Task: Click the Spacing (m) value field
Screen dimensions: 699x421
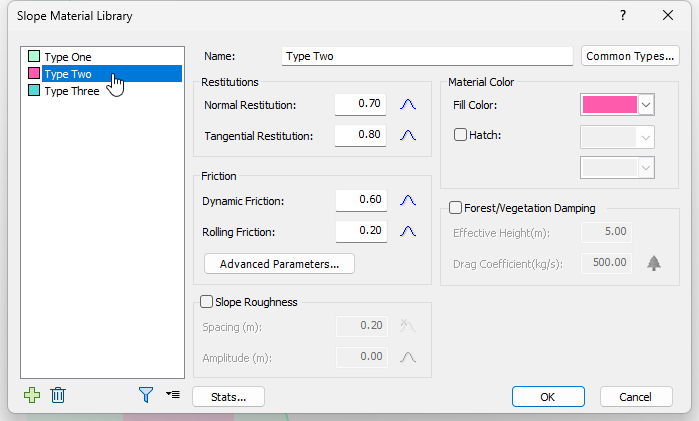Action: pos(362,326)
